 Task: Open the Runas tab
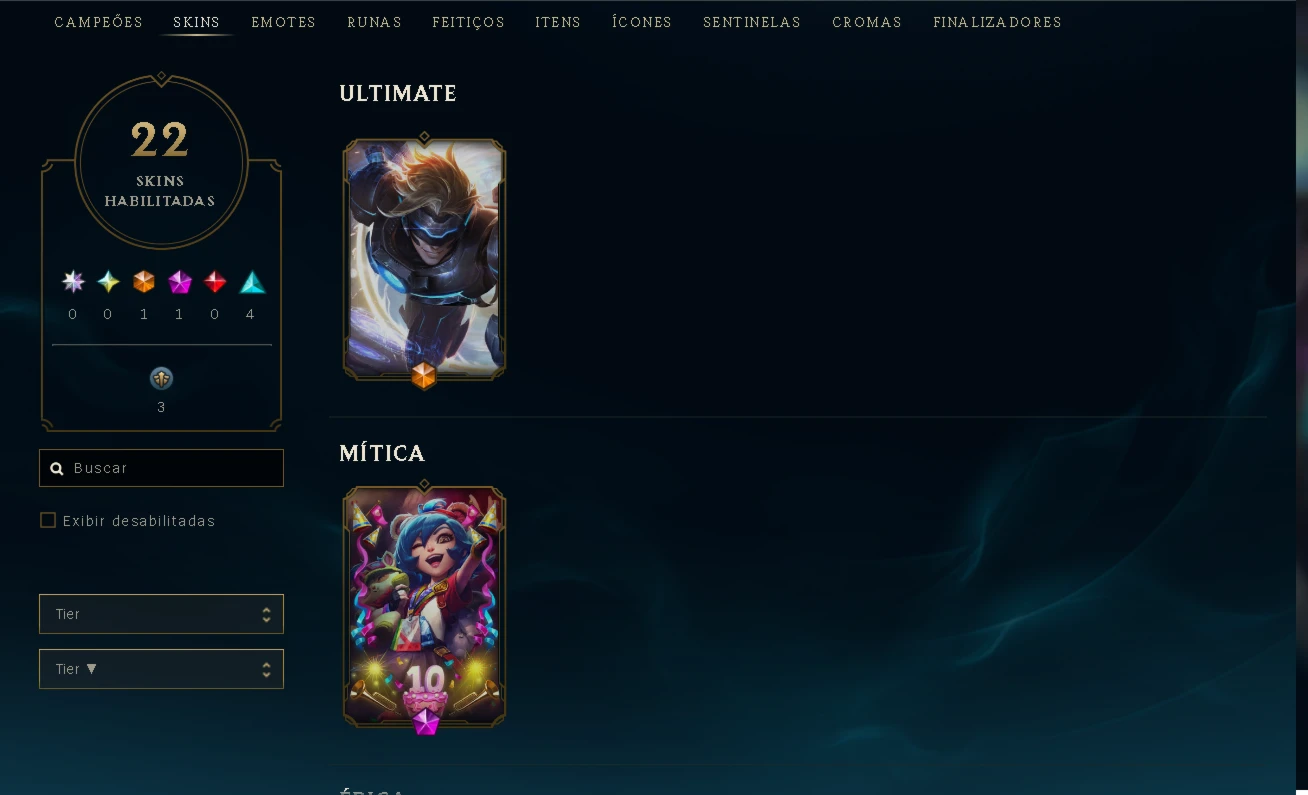coord(375,22)
